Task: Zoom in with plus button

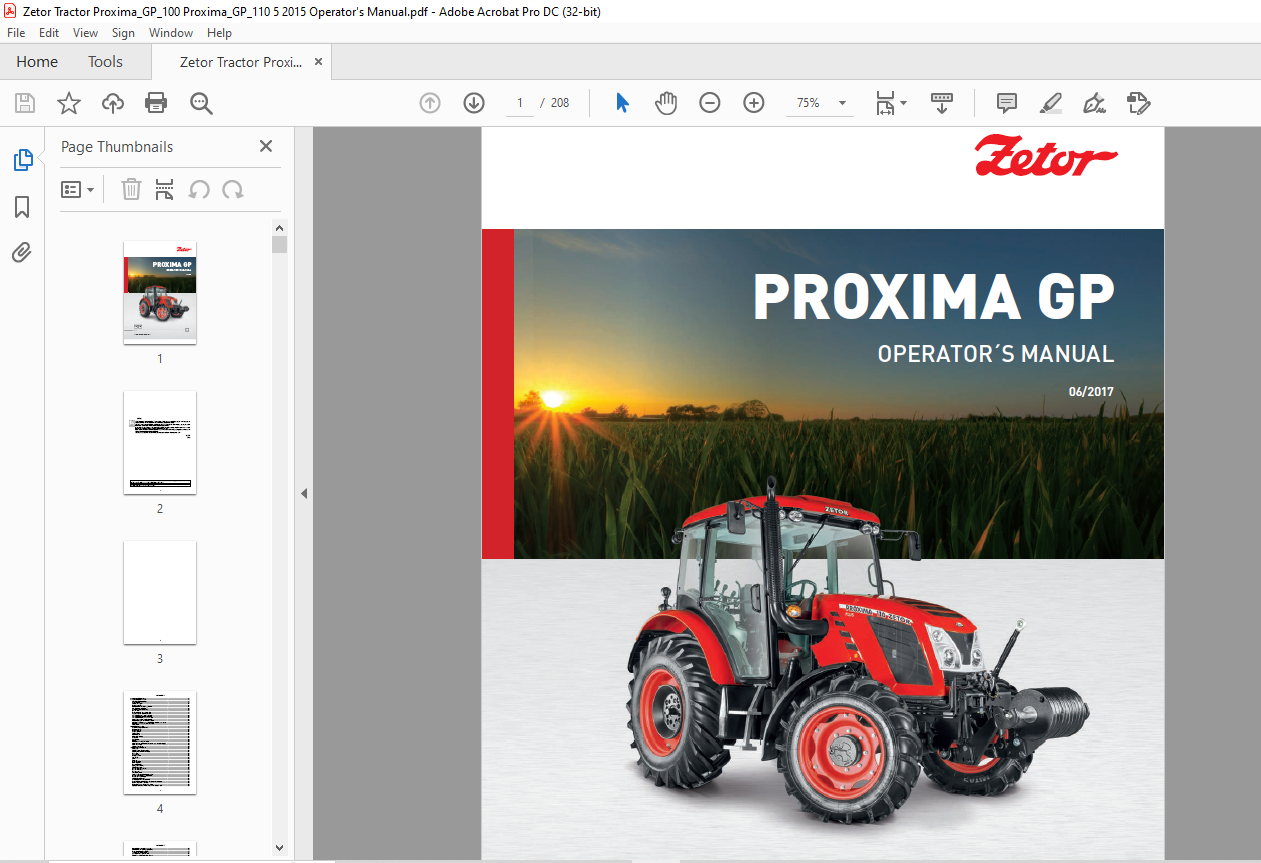Action: coord(754,103)
